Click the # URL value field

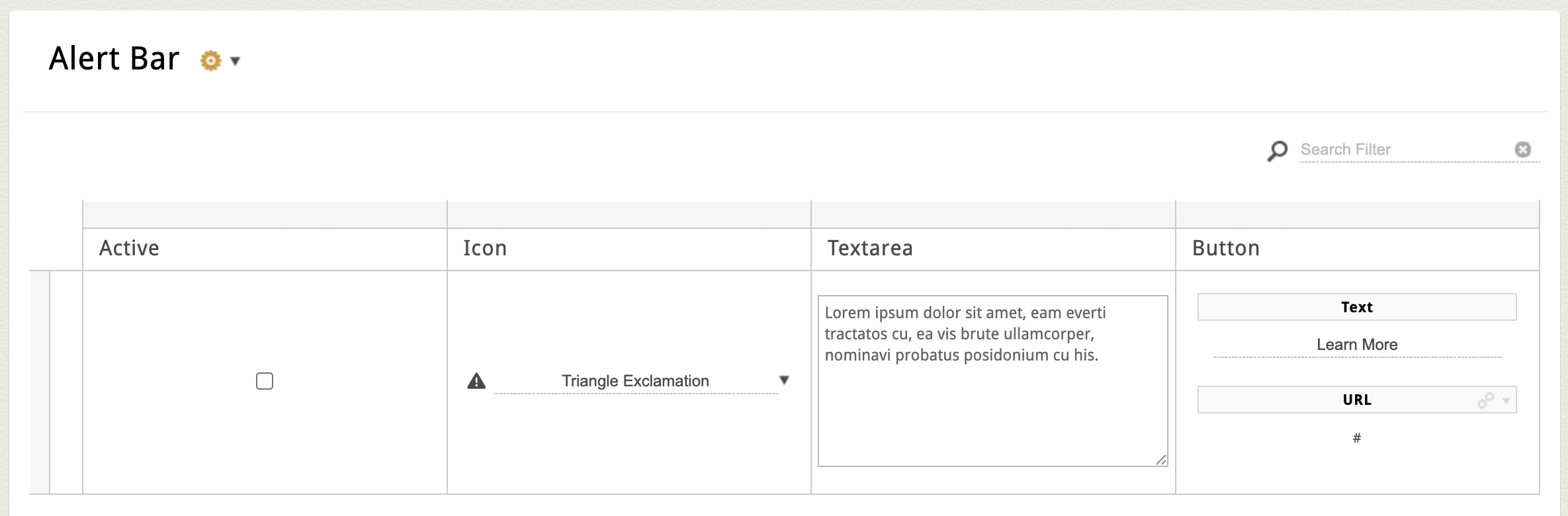[x=1357, y=438]
